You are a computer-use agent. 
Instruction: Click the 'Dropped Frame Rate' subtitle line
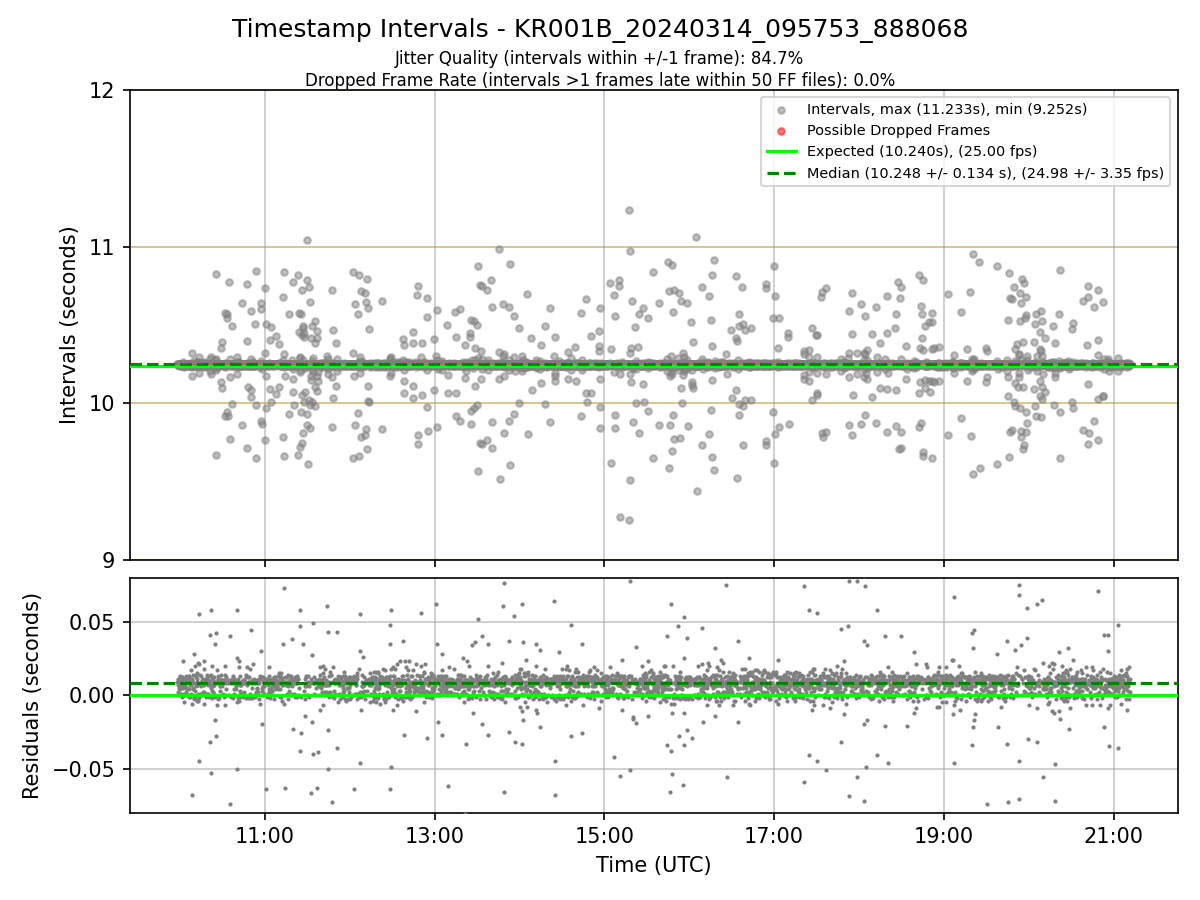point(600,80)
